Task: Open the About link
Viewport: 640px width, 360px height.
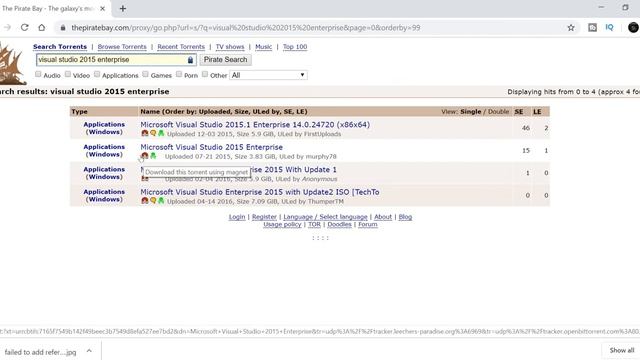Action: coord(383,217)
